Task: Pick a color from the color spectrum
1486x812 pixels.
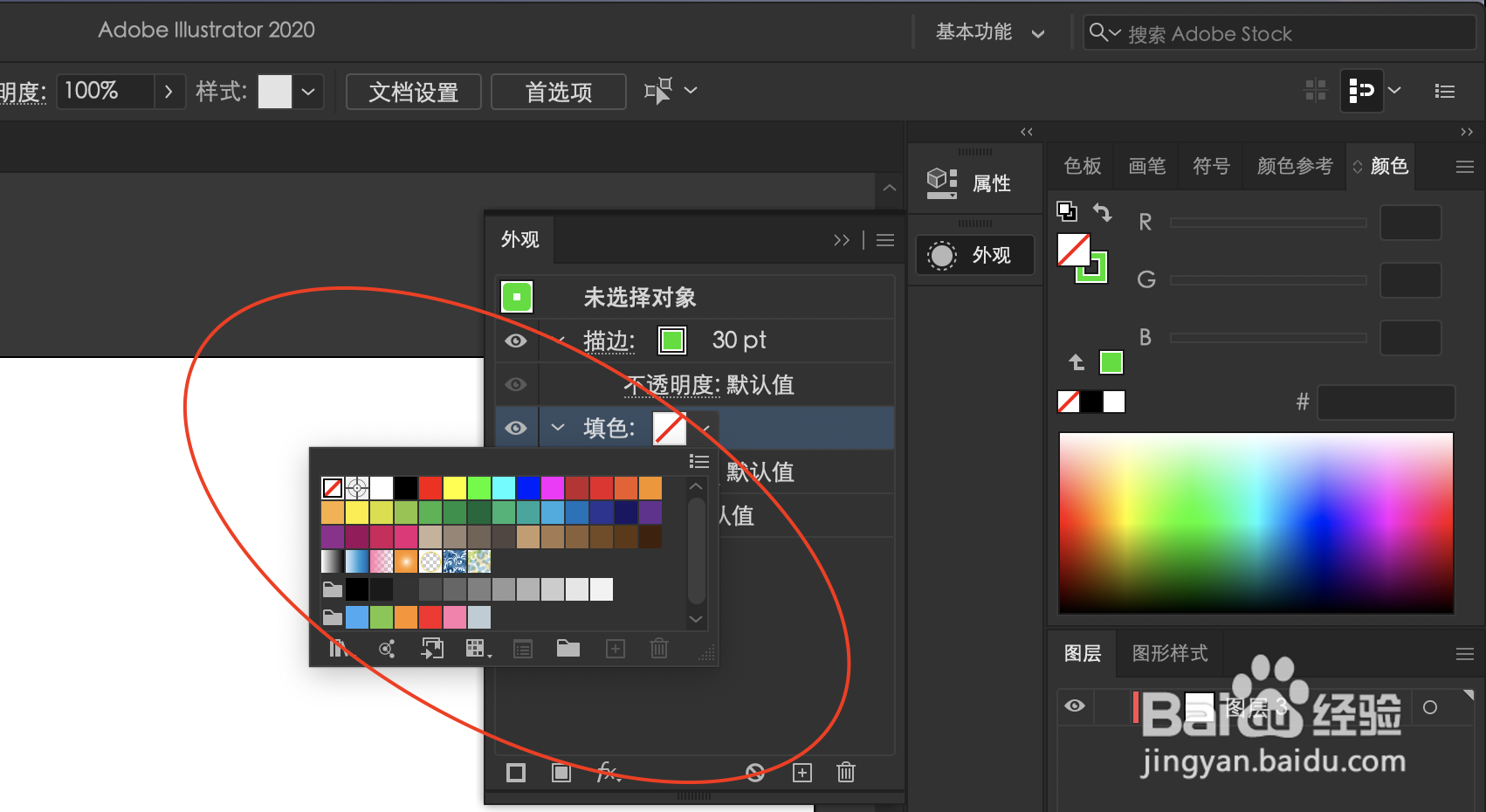Action: [x=1253, y=524]
